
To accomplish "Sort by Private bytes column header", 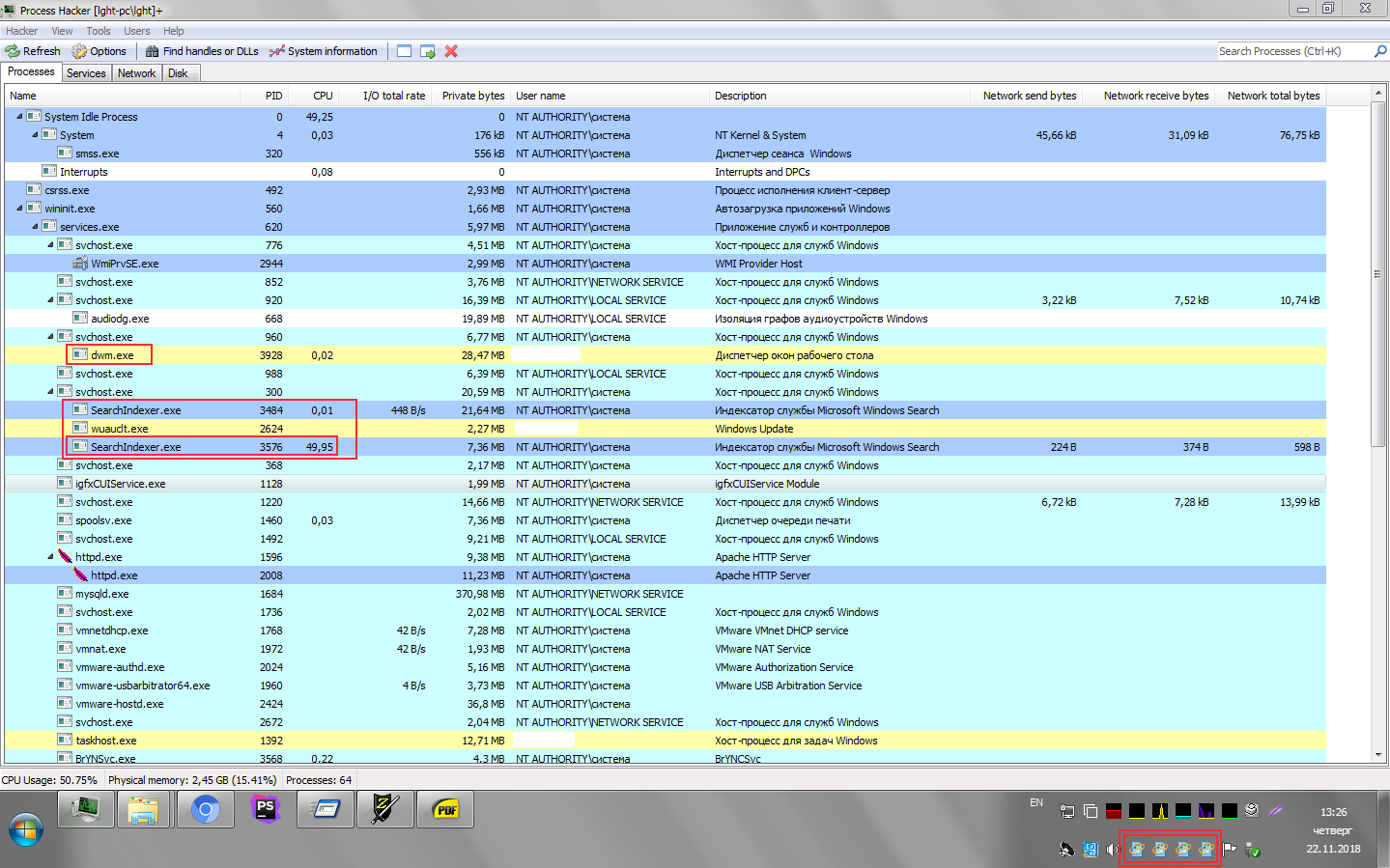I will (x=471, y=96).
